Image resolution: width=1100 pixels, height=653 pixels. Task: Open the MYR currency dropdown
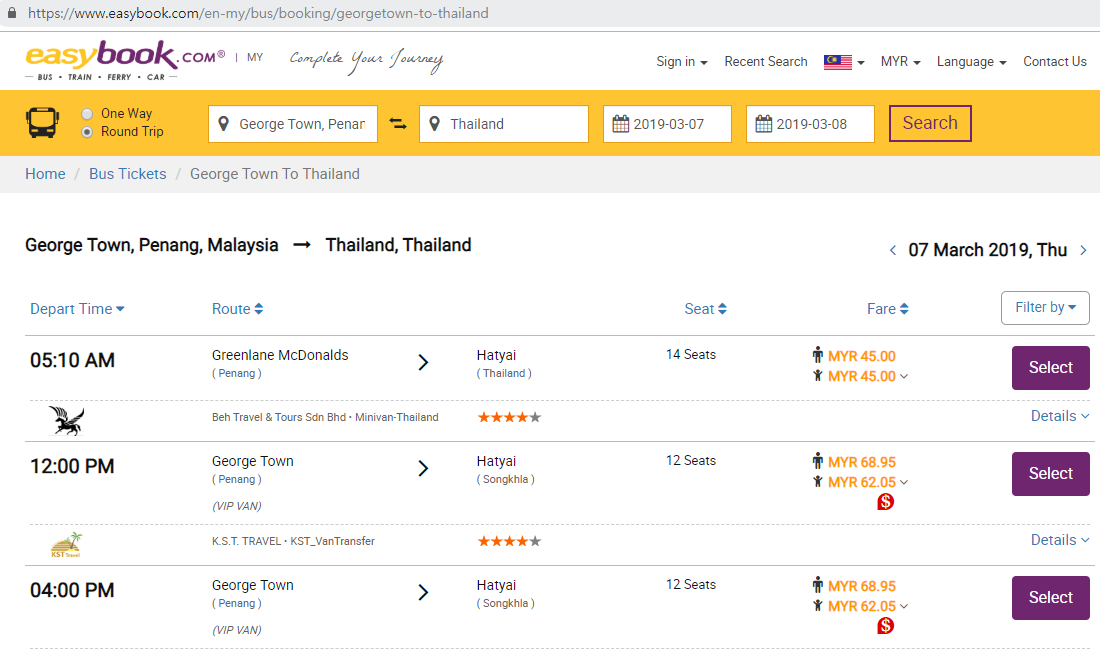point(901,62)
